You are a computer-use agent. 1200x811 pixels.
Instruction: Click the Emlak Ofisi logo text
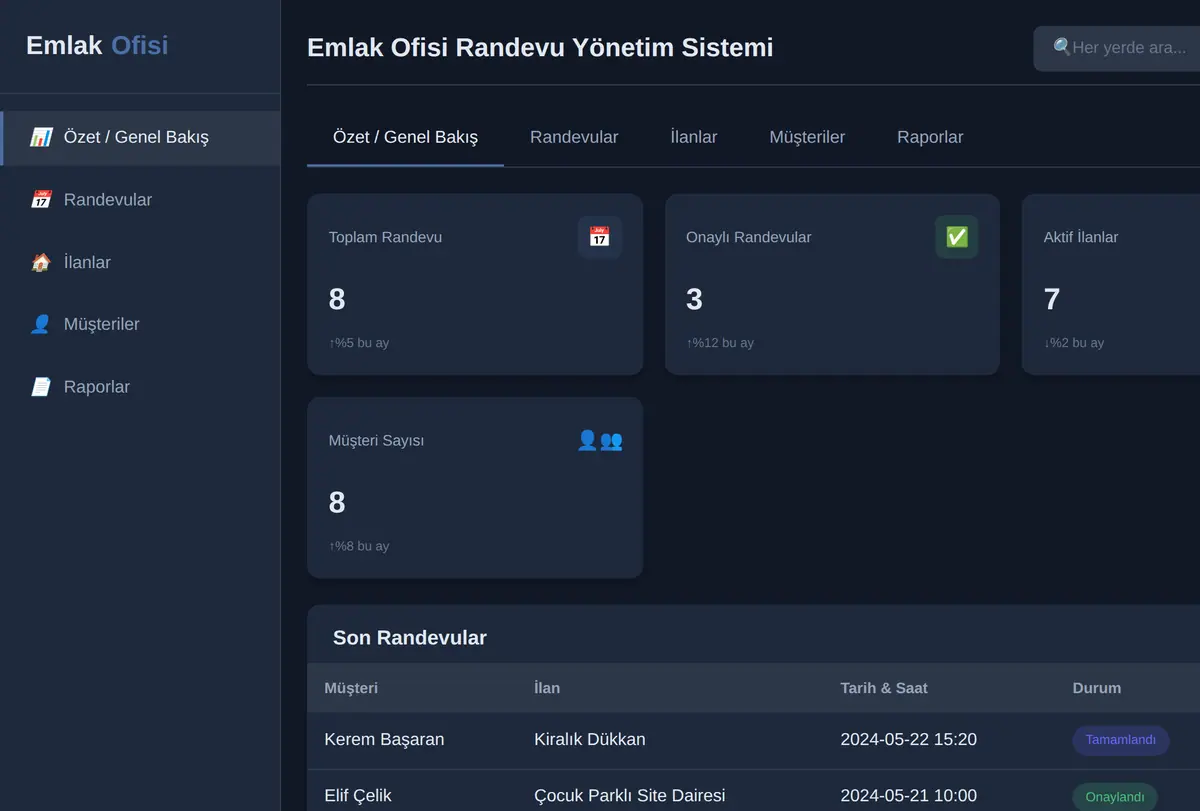pos(97,45)
